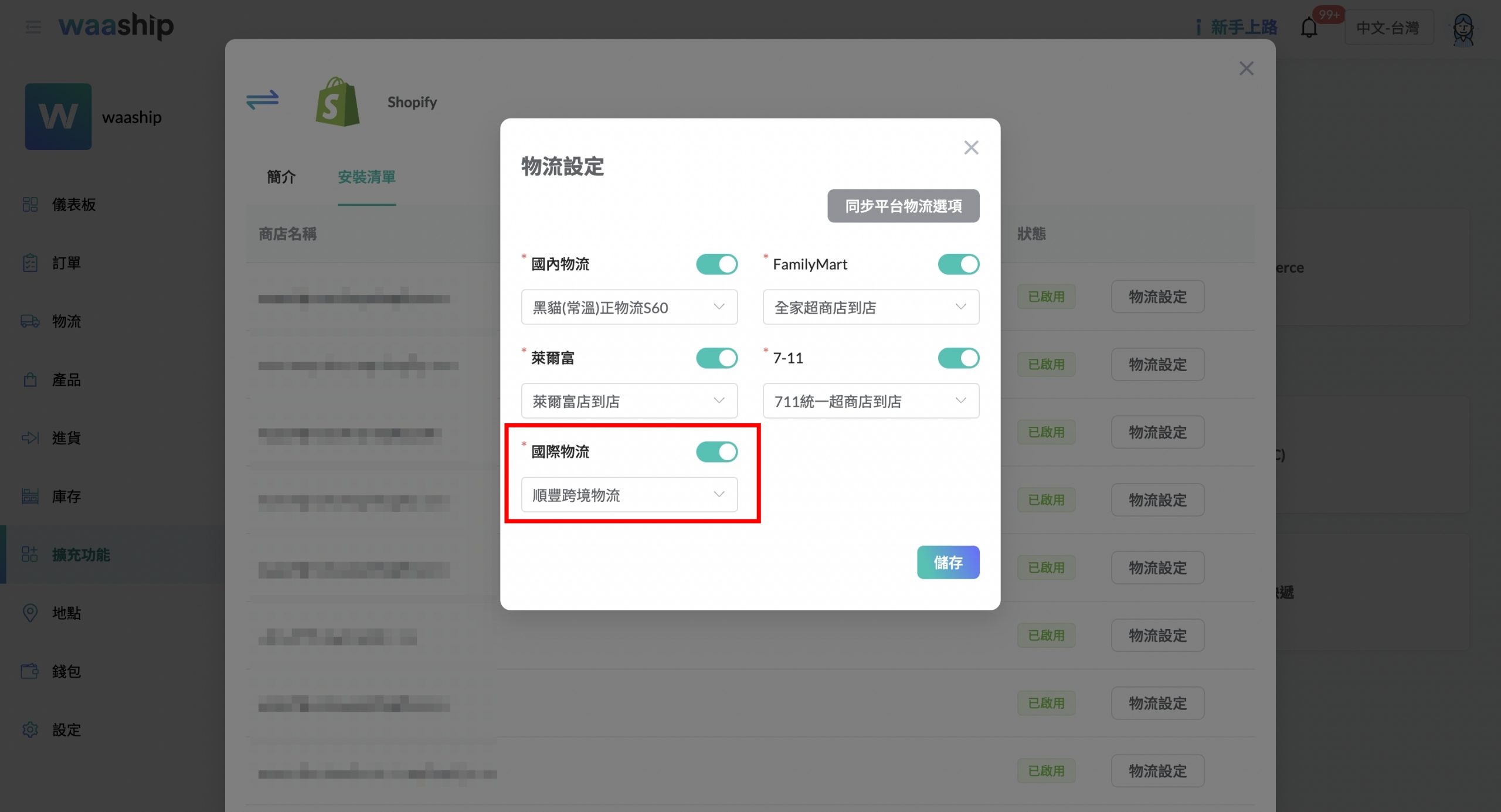
Task: Click 同步平台物流選項 button
Action: [903, 206]
